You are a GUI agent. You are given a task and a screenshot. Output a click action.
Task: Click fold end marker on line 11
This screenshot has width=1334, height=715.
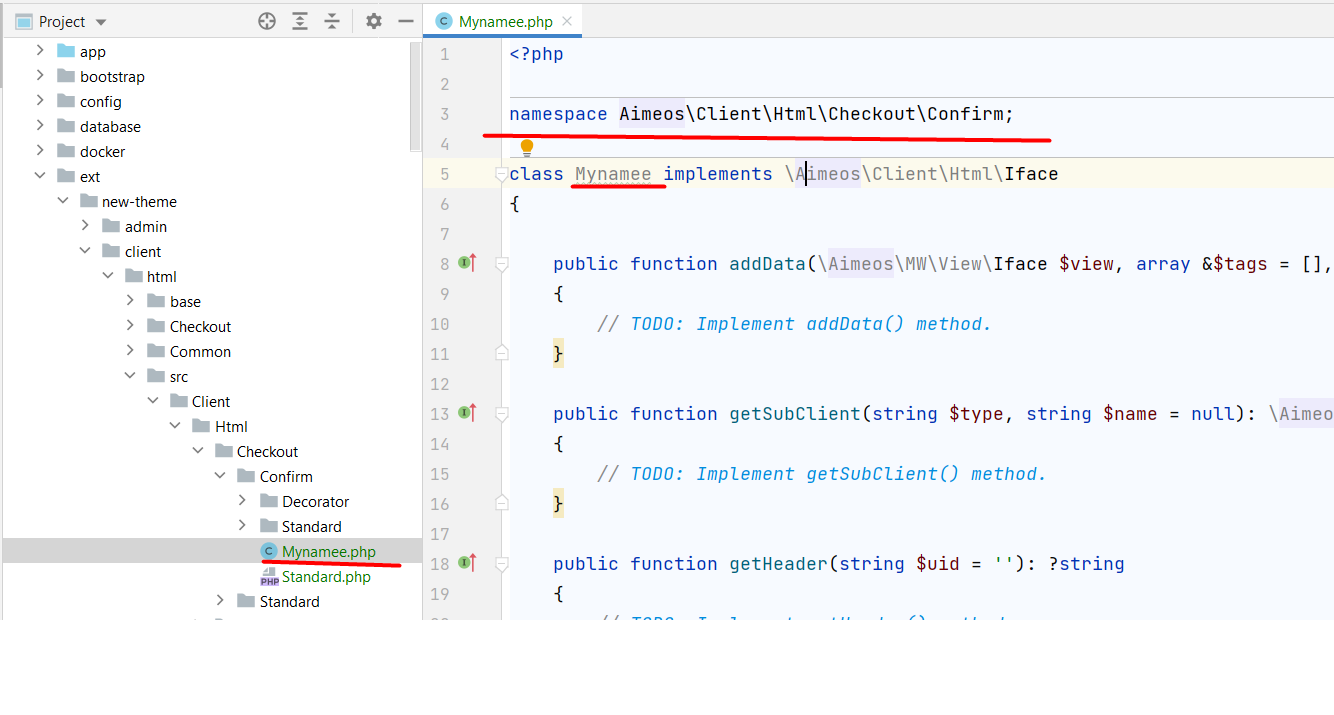(502, 352)
